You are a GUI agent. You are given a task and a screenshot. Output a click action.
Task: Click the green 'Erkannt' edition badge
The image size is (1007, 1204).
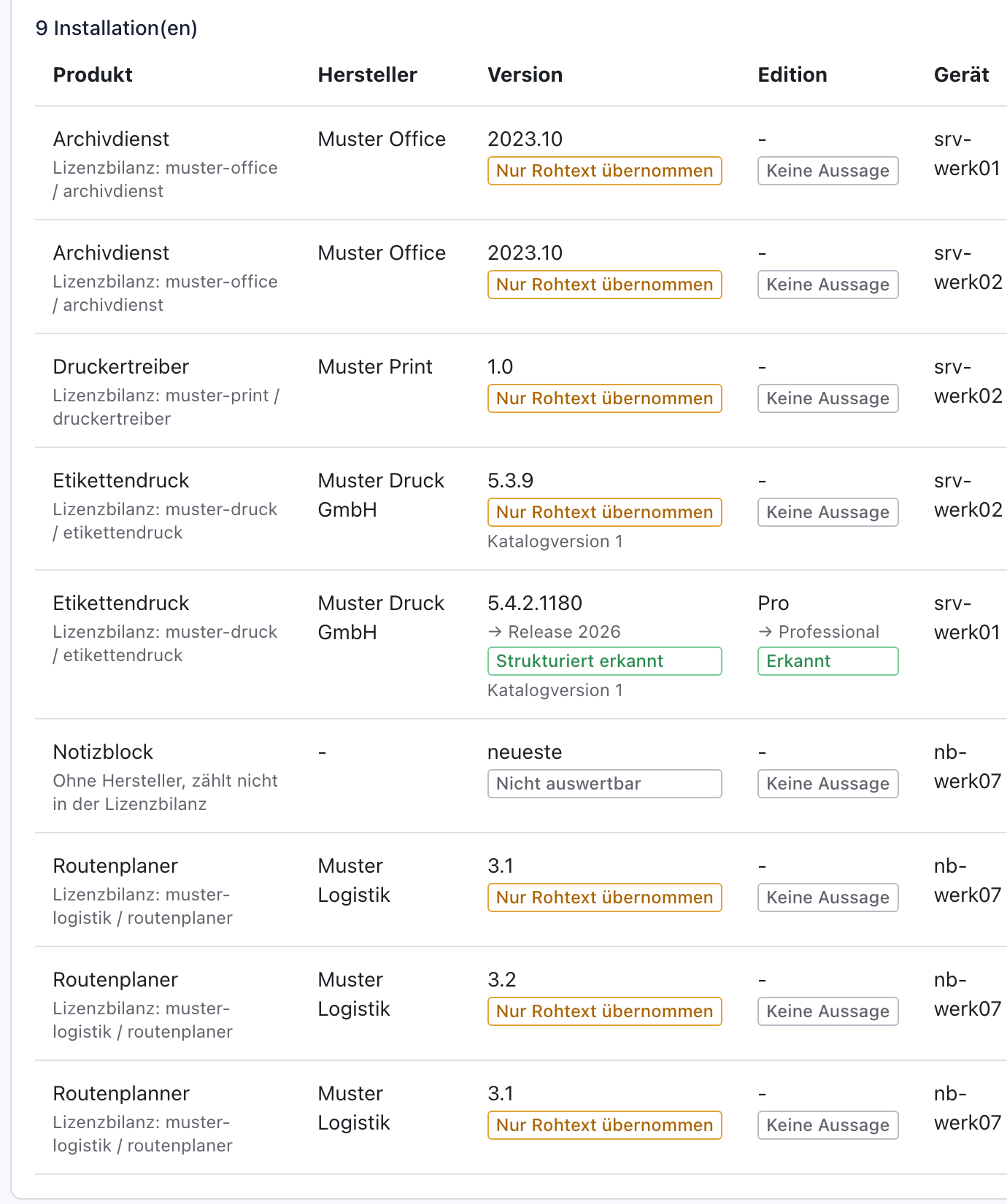(x=827, y=661)
